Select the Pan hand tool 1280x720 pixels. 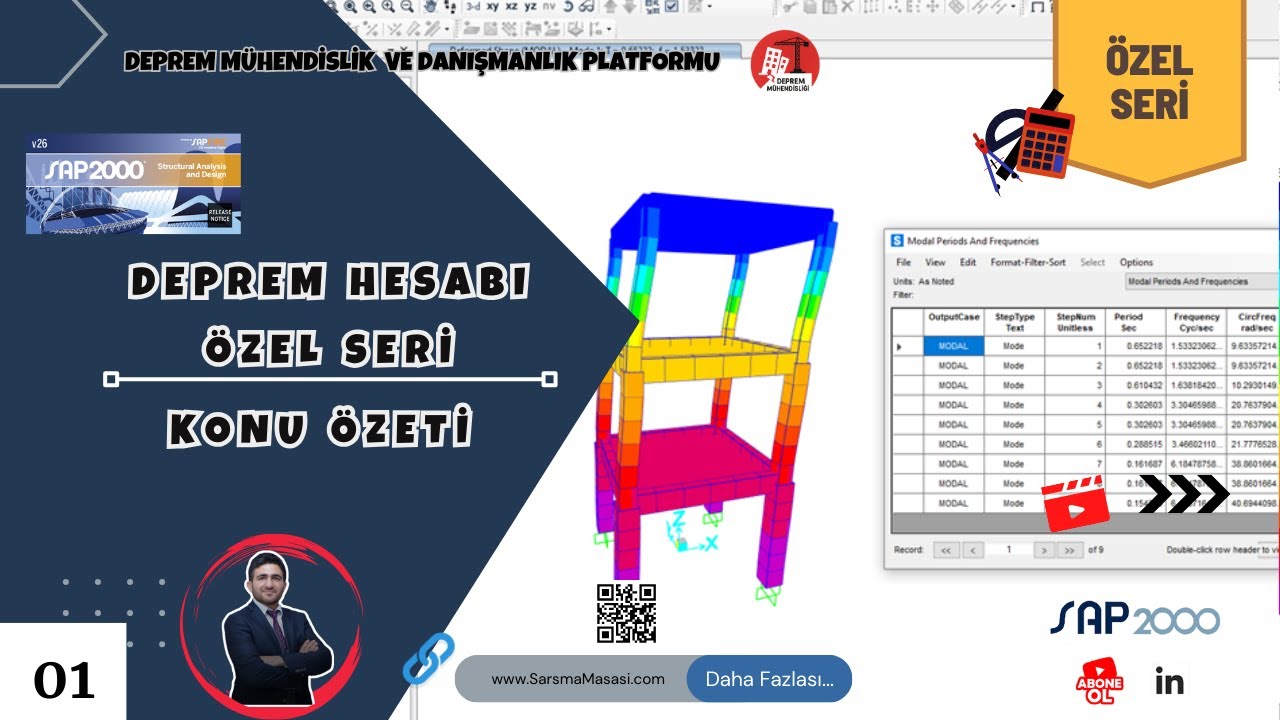tap(430, 6)
